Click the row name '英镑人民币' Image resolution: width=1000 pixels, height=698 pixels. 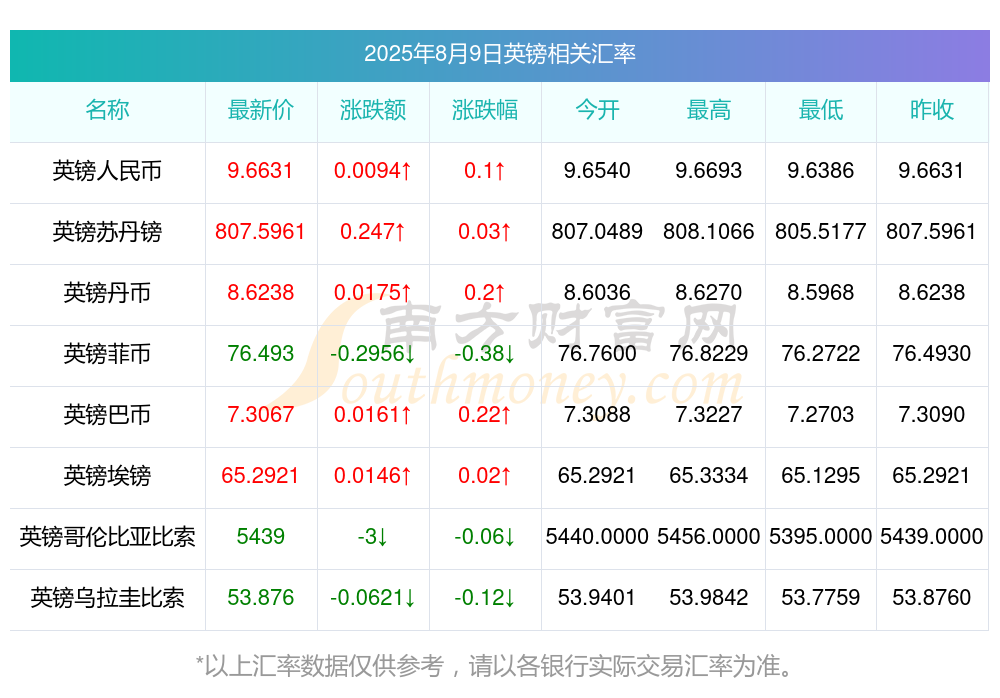click(107, 171)
